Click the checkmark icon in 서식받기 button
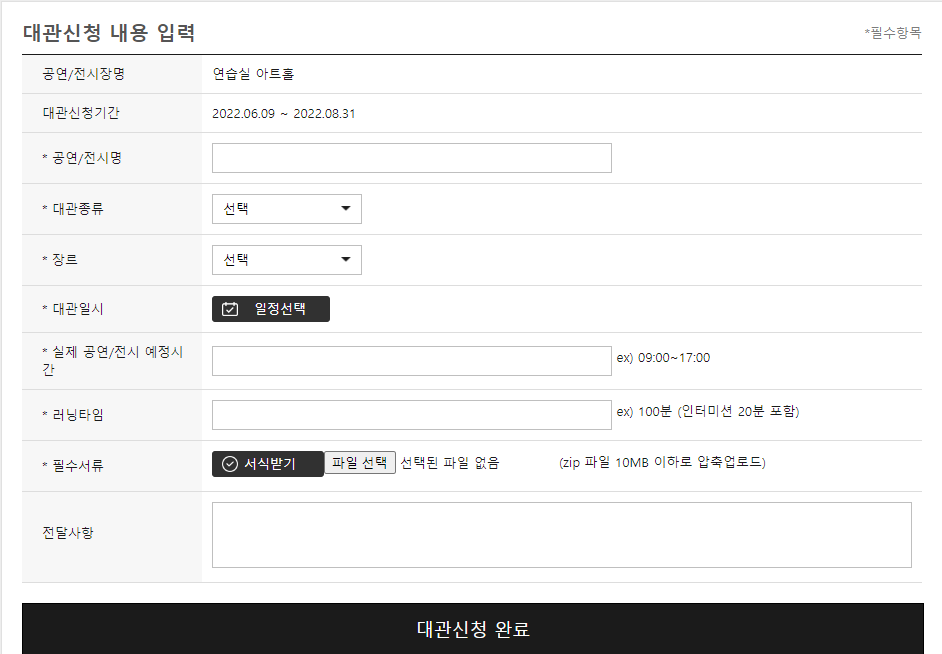Screen dimensions: 942x654 [229, 464]
